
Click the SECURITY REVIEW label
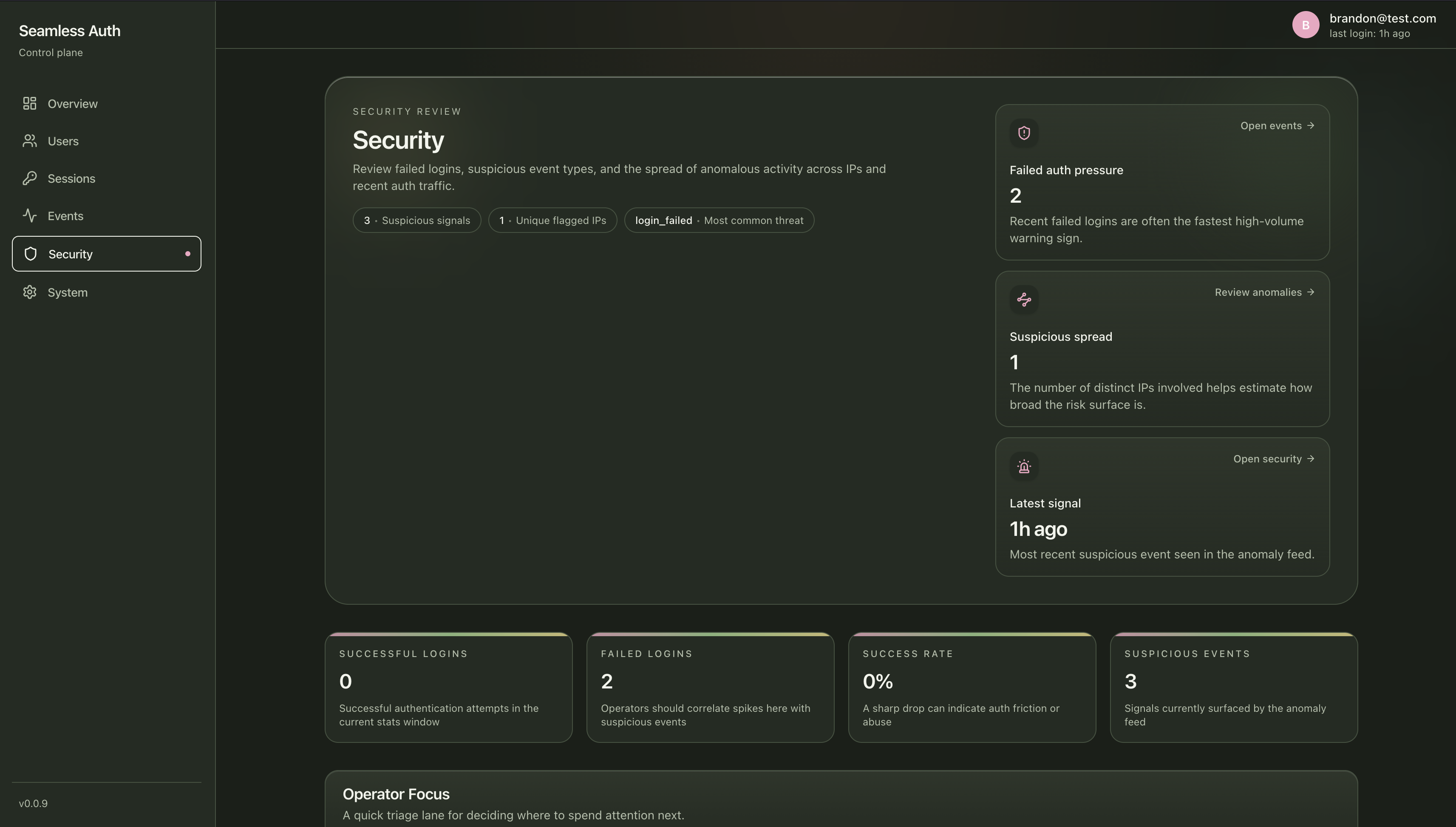[407, 111]
